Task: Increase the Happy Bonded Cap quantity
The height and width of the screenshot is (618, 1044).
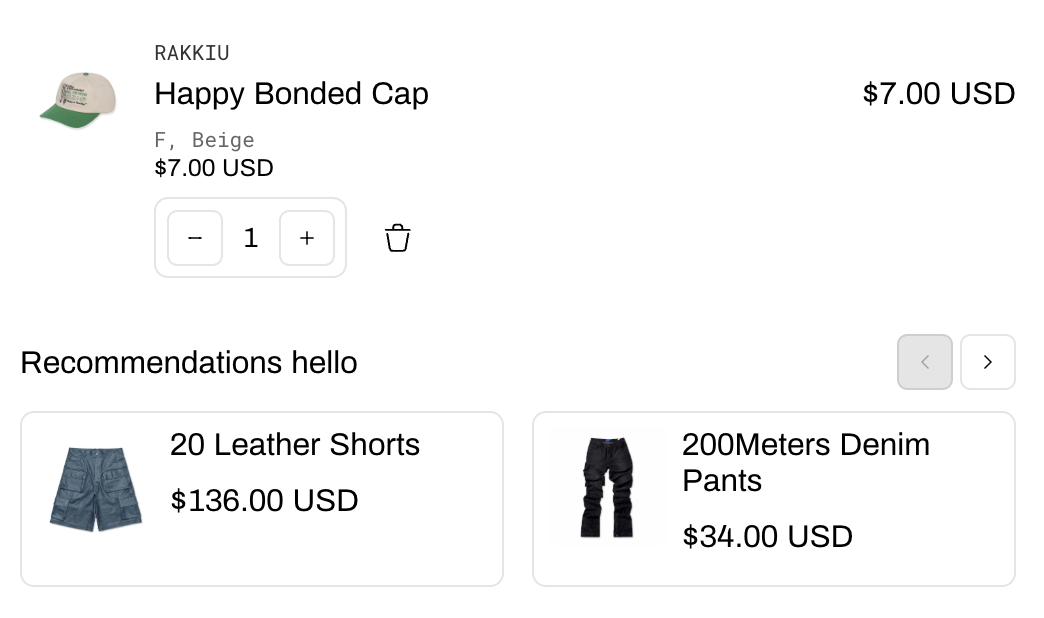Action: pyautogui.click(x=307, y=238)
